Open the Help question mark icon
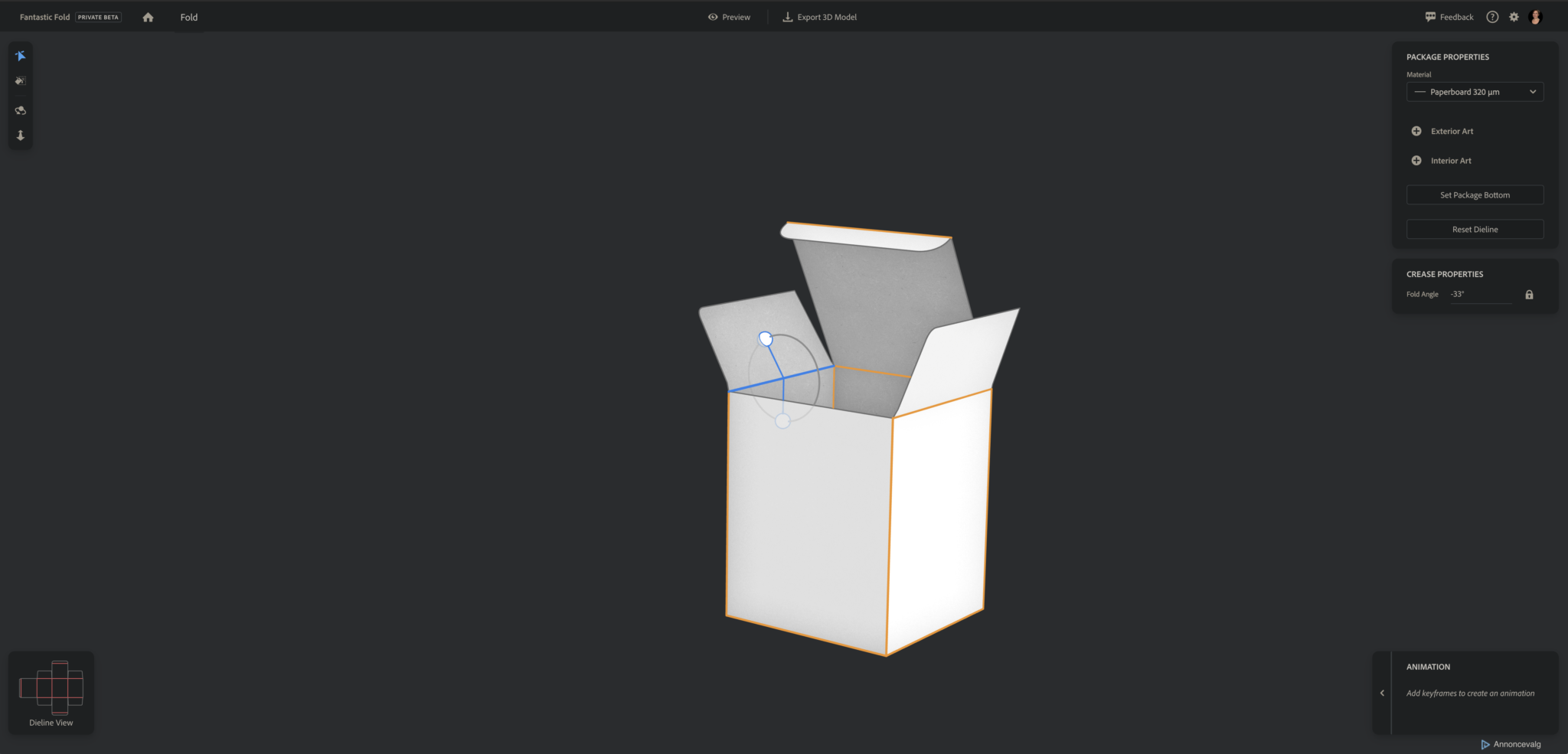This screenshot has height=754, width=1568. click(1491, 16)
